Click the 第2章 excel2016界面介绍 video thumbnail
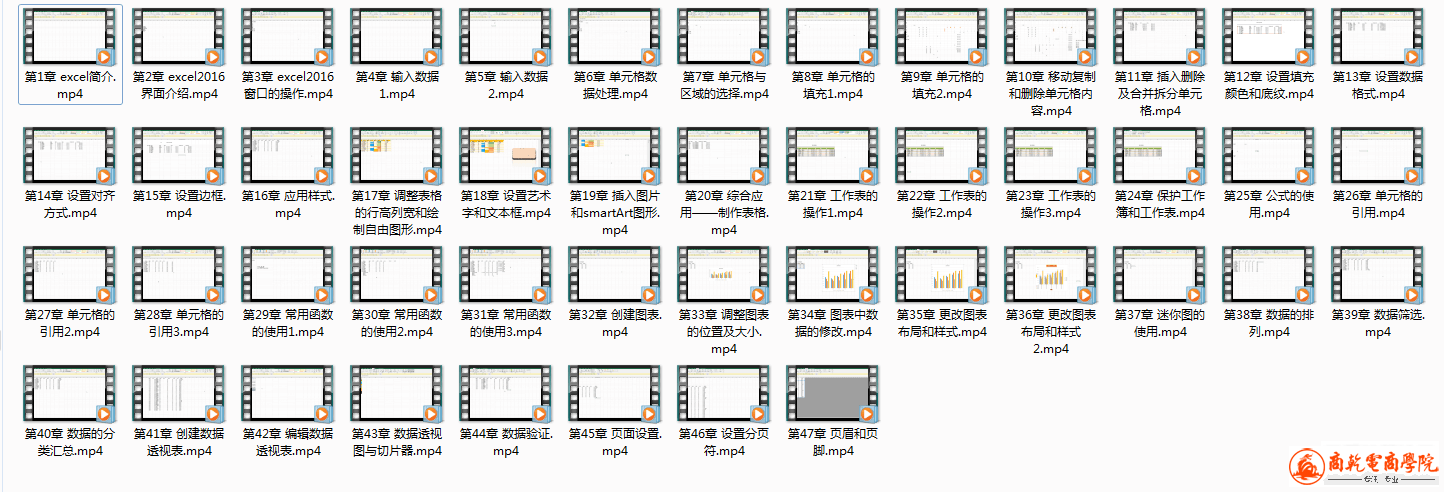 [179, 38]
